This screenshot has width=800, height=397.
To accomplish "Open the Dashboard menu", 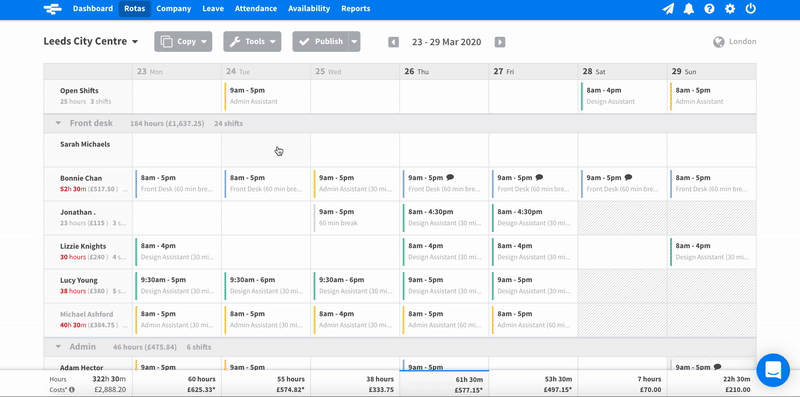I will click(93, 9).
